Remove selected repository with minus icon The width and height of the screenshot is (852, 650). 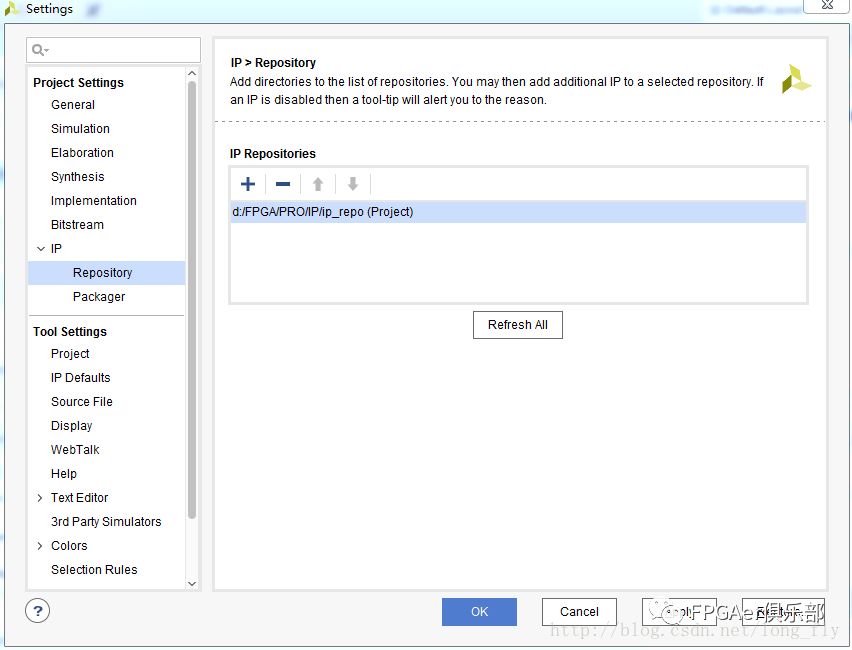click(x=283, y=184)
